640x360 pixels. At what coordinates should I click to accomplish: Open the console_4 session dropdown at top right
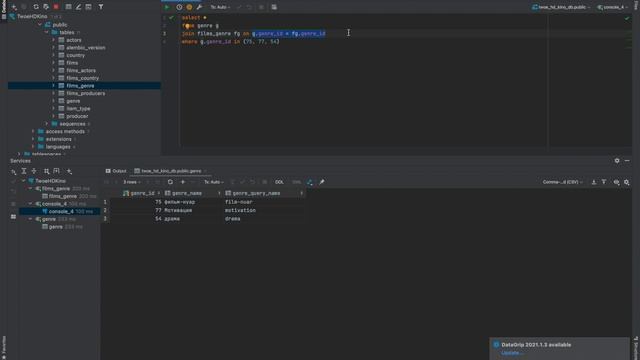612,7
